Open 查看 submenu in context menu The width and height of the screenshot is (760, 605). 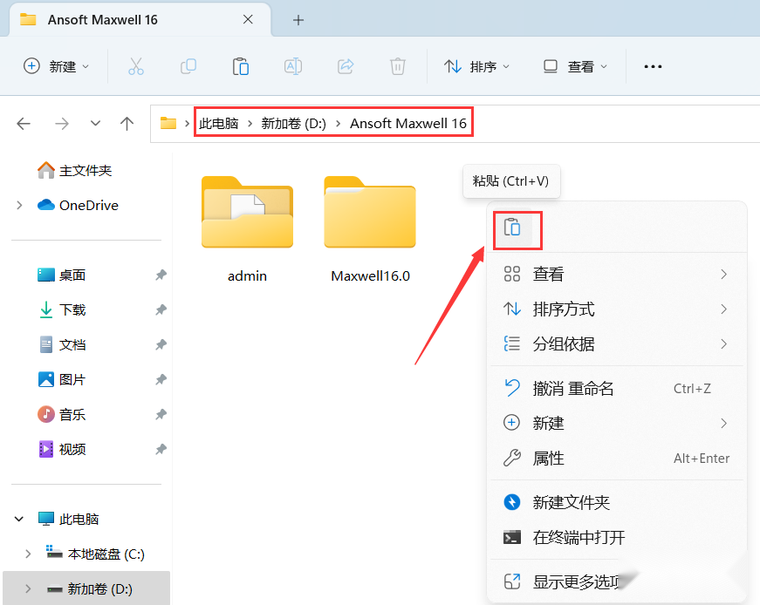(617, 274)
